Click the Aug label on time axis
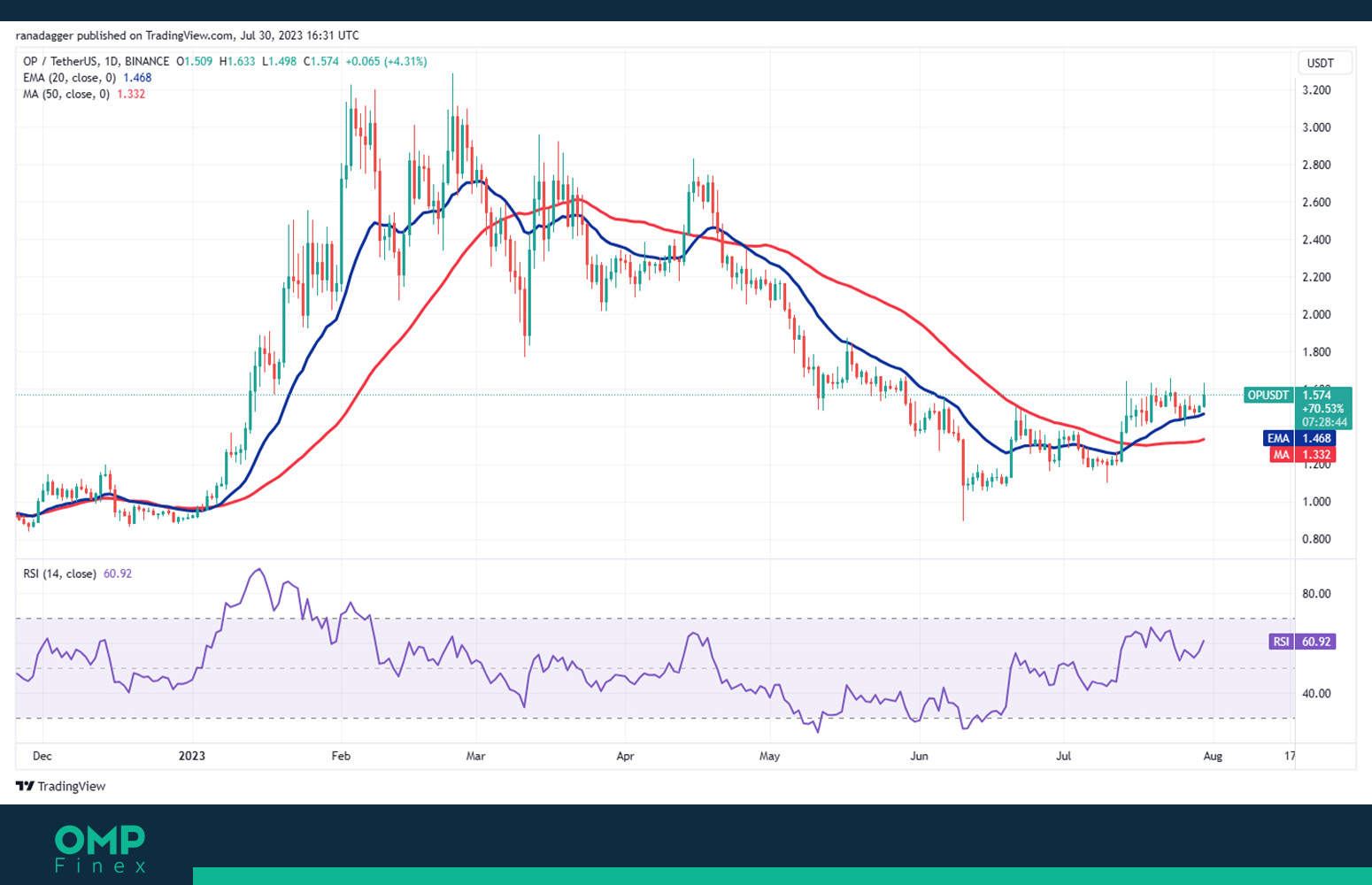1372x885 pixels. (x=1213, y=756)
